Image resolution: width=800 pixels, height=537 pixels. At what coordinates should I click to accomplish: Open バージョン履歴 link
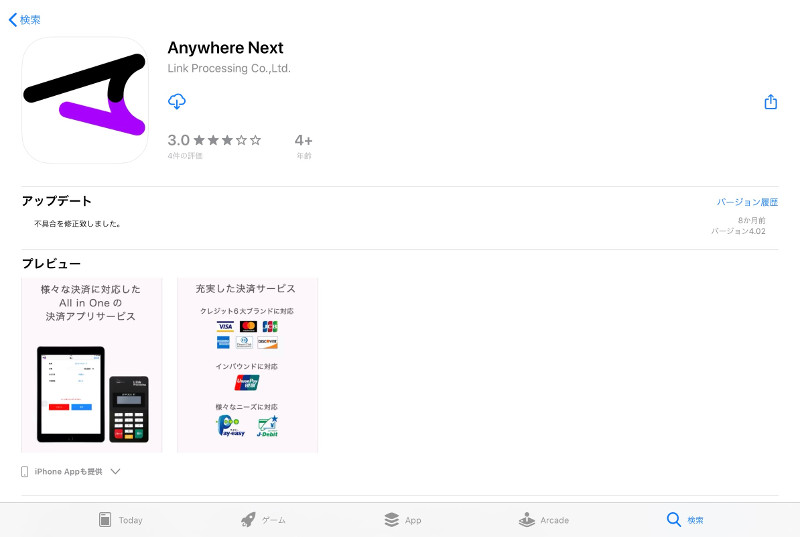coord(747,202)
